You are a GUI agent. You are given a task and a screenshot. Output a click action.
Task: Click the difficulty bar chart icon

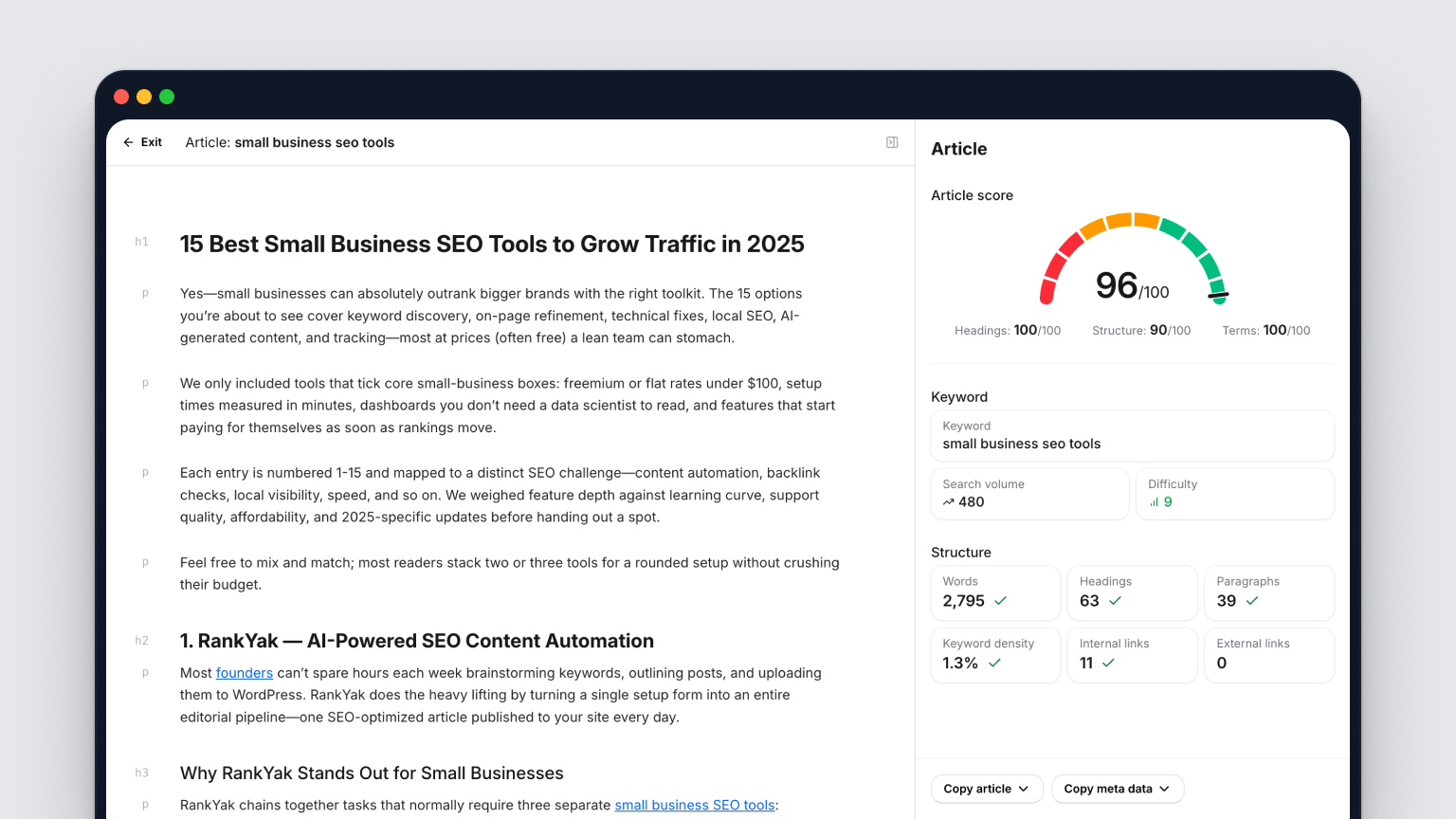click(1154, 502)
